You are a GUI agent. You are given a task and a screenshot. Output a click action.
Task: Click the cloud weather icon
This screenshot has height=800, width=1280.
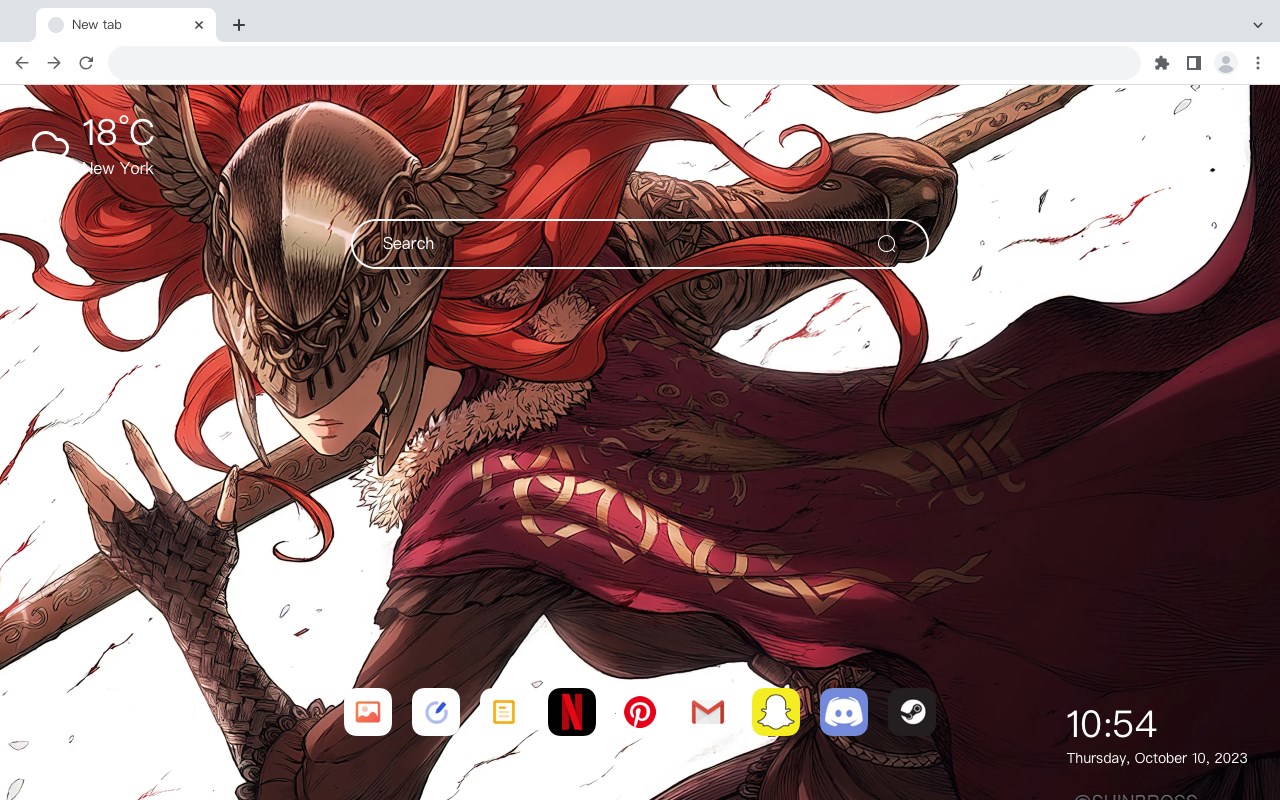click(x=50, y=147)
